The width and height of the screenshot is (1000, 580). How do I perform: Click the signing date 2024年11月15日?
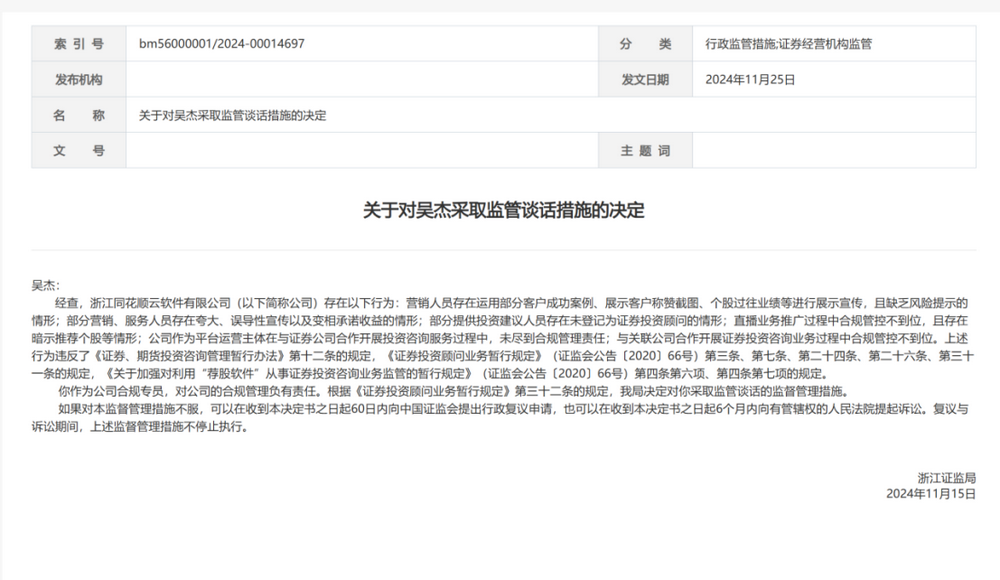click(x=930, y=494)
